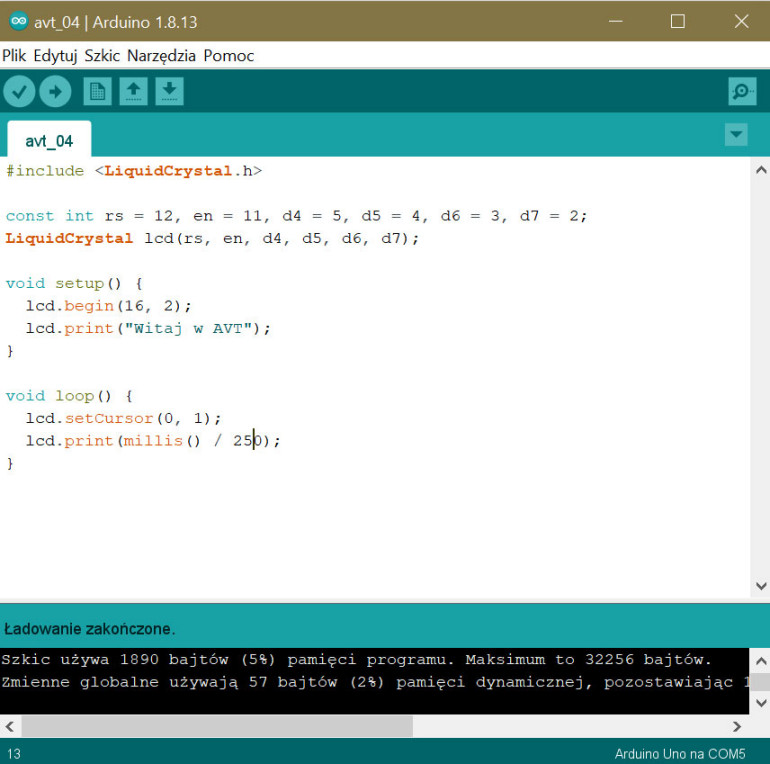Open the Szkic menu
This screenshot has height=764, width=770.
pyautogui.click(x=102, y=55)
